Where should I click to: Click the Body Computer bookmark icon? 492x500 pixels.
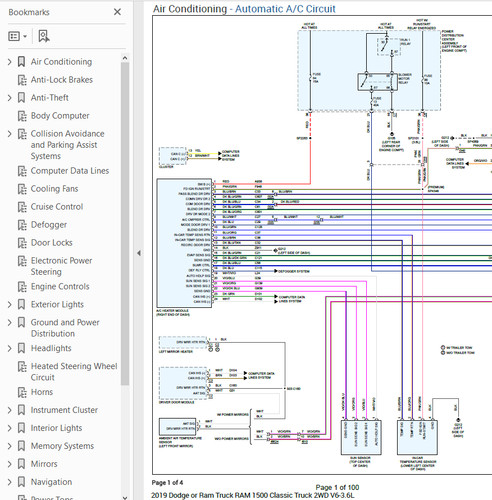pyautogui.click(x=22, y=116)
